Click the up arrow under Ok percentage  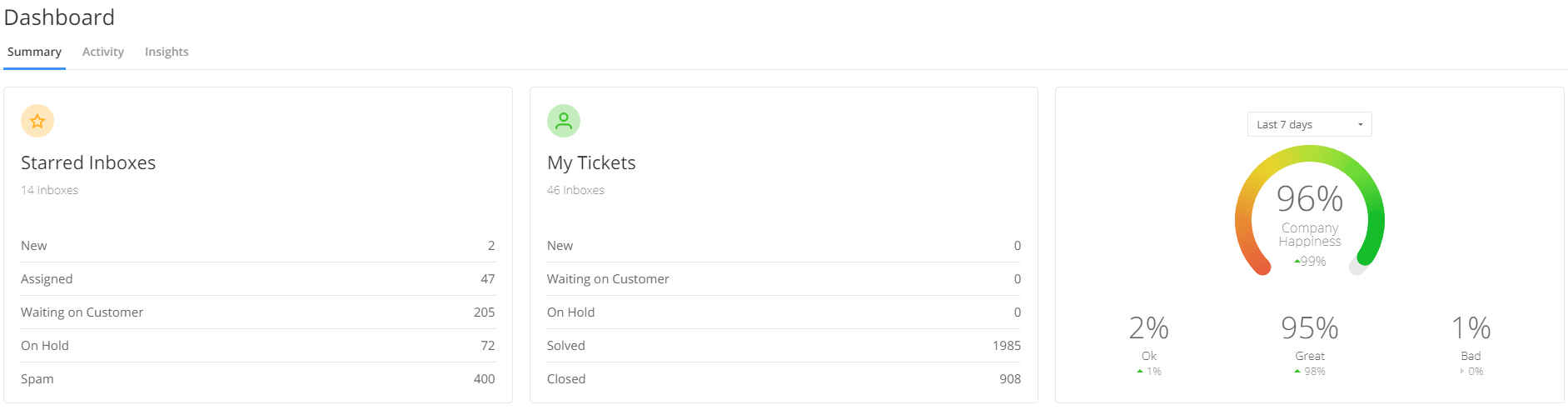(1140, 372)
